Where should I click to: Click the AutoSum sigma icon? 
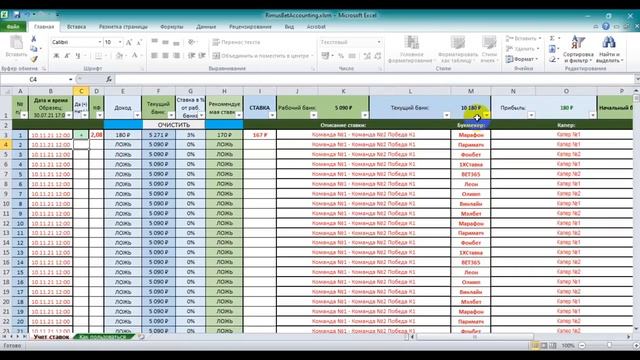[552, 38]
